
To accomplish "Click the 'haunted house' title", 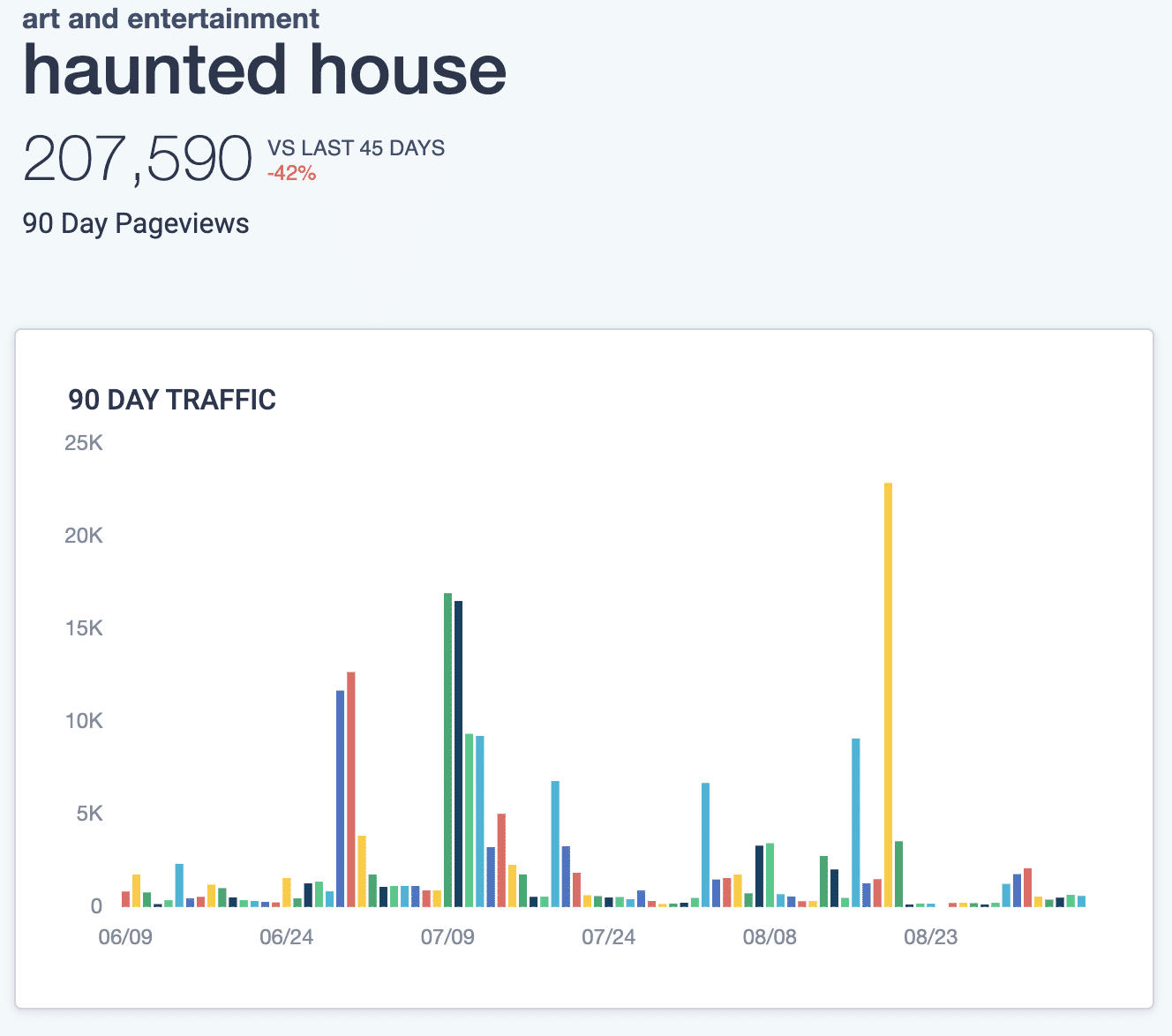I will 265,70.
